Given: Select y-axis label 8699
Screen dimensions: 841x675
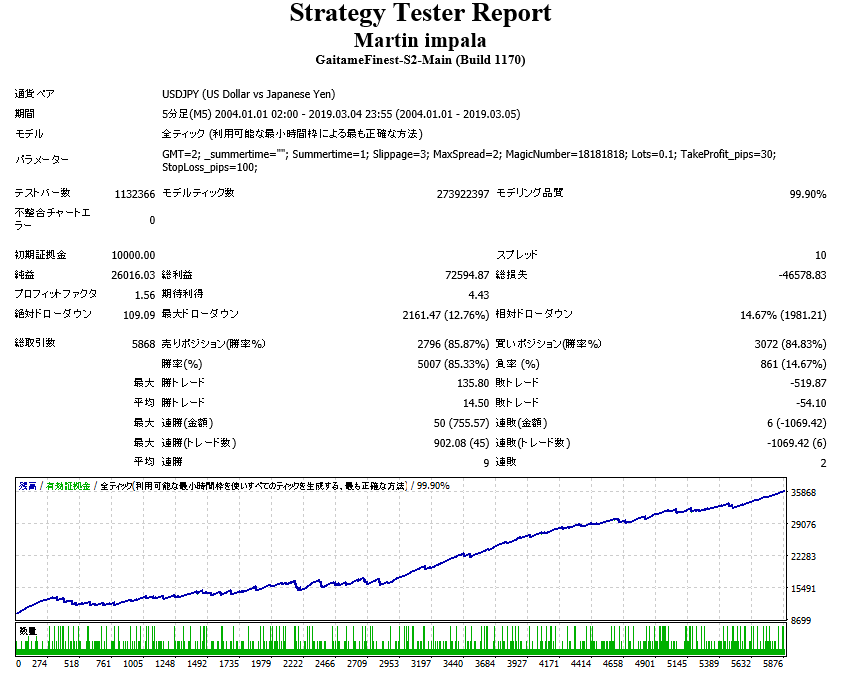Looking at the screenshot, I should [x=801, y=621].
